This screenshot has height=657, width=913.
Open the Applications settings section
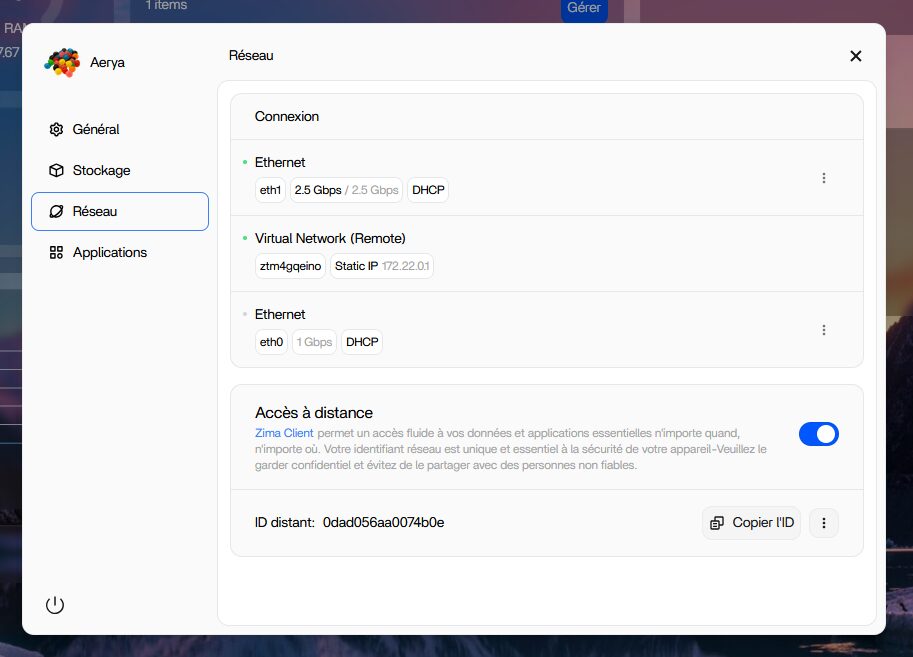pos(109,253)
